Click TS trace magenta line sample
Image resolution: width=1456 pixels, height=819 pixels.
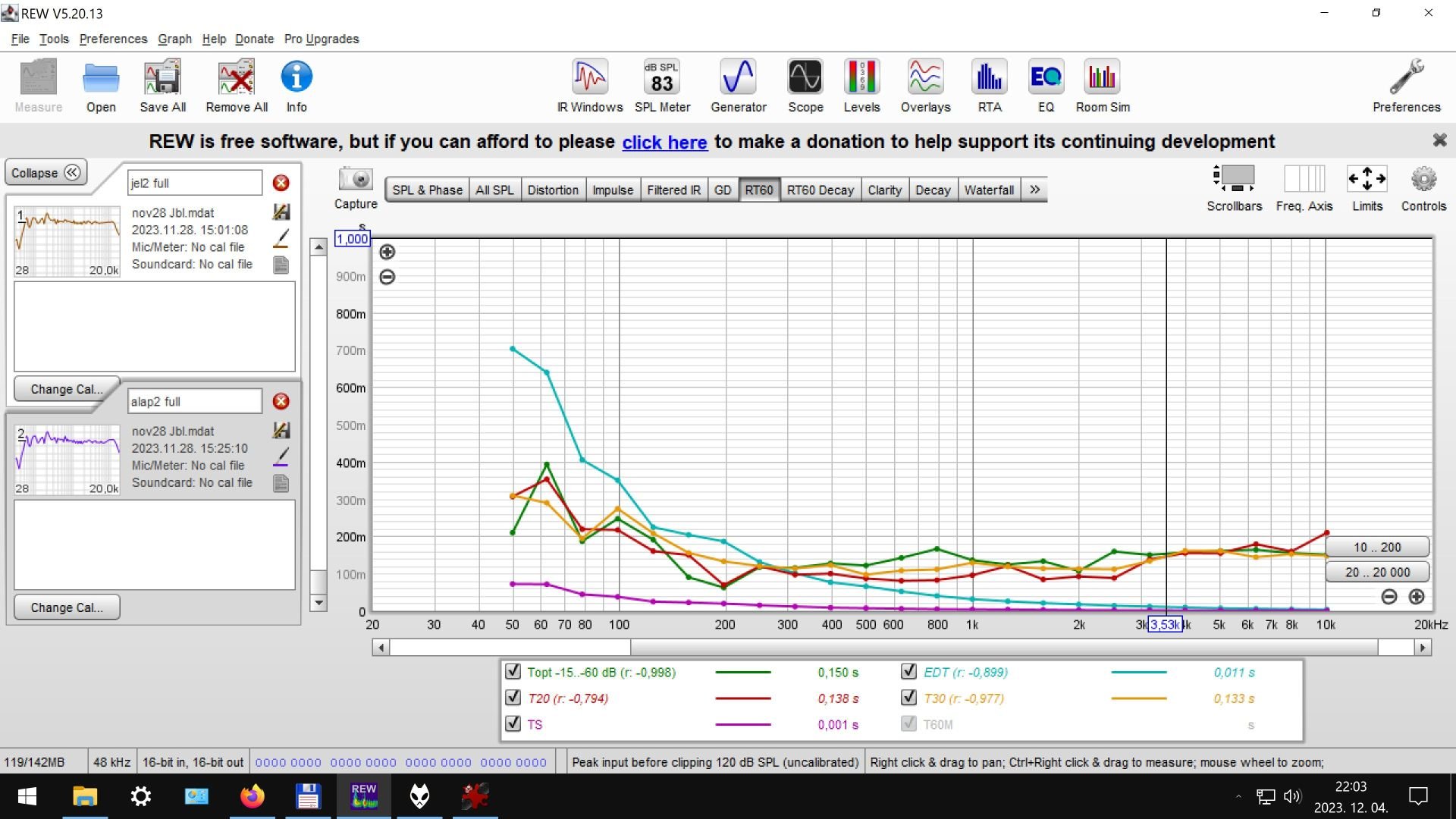742,724
